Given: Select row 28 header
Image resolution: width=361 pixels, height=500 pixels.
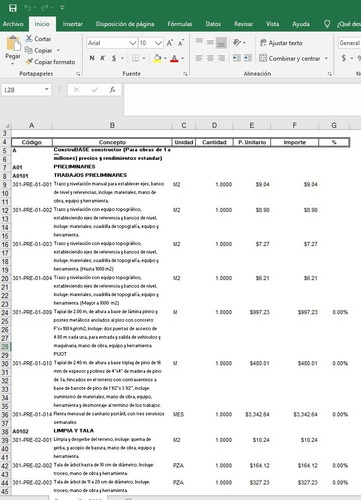Looking at the screenshot, I should coord(5,347).
